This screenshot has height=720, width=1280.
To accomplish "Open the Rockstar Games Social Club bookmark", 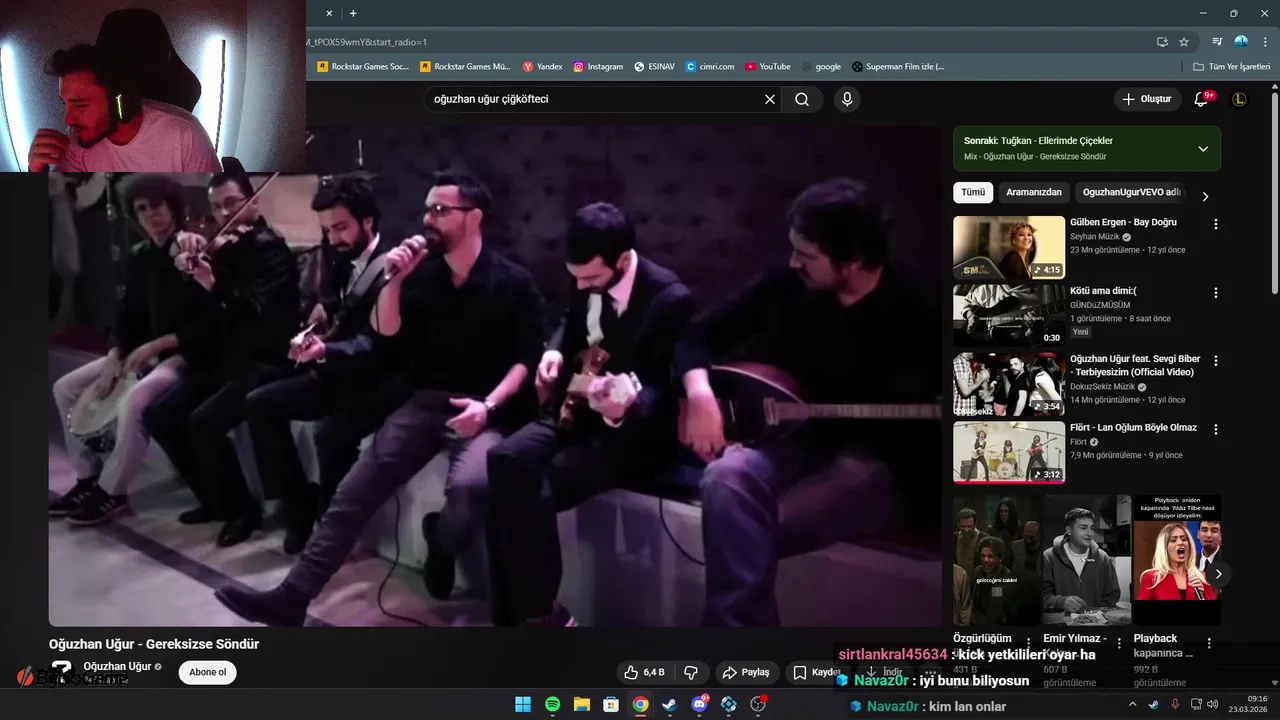I will pyautogui.click(x=363, y=67).
